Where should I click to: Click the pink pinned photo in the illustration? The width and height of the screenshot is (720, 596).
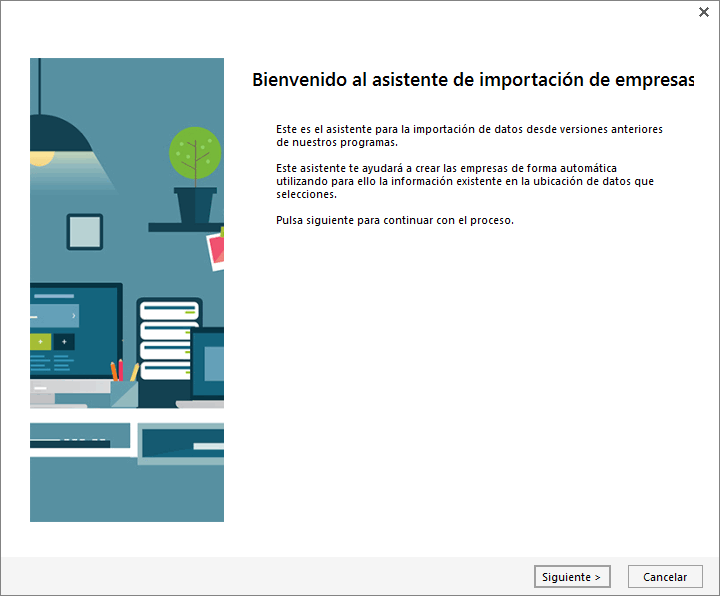(215, 250)
